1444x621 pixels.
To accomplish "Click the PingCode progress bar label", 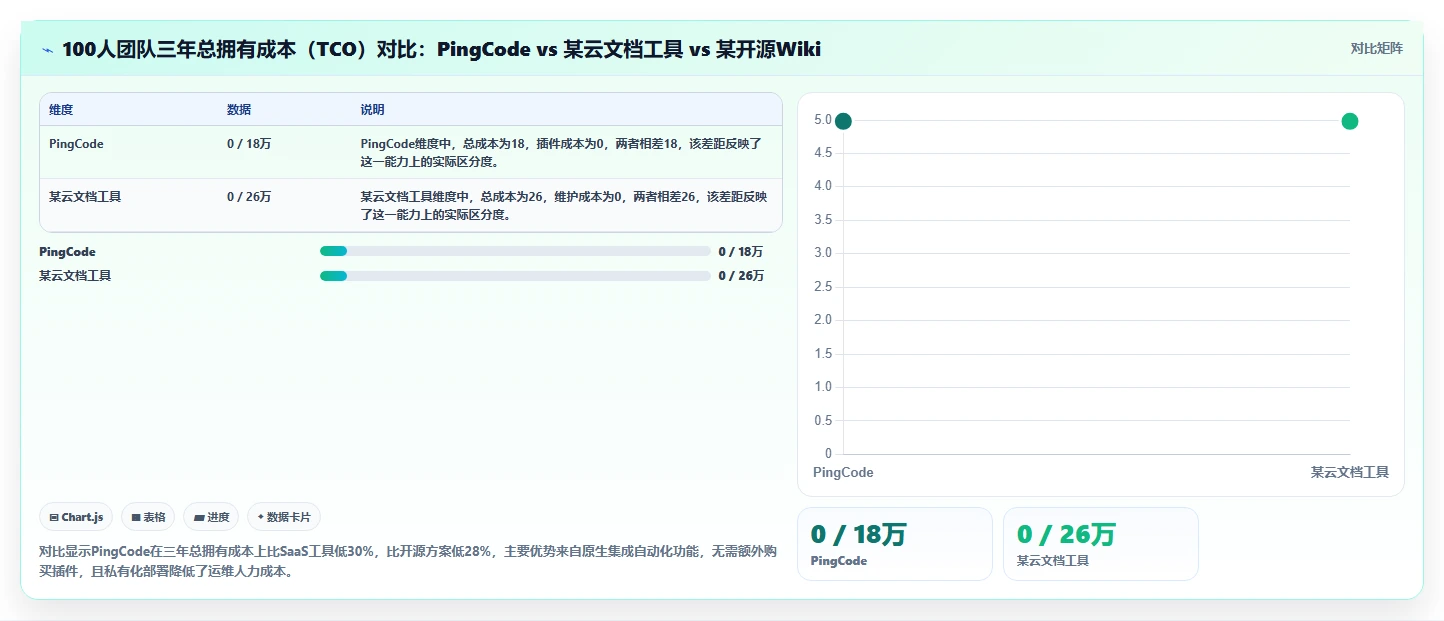I will (x=67, y=252).
